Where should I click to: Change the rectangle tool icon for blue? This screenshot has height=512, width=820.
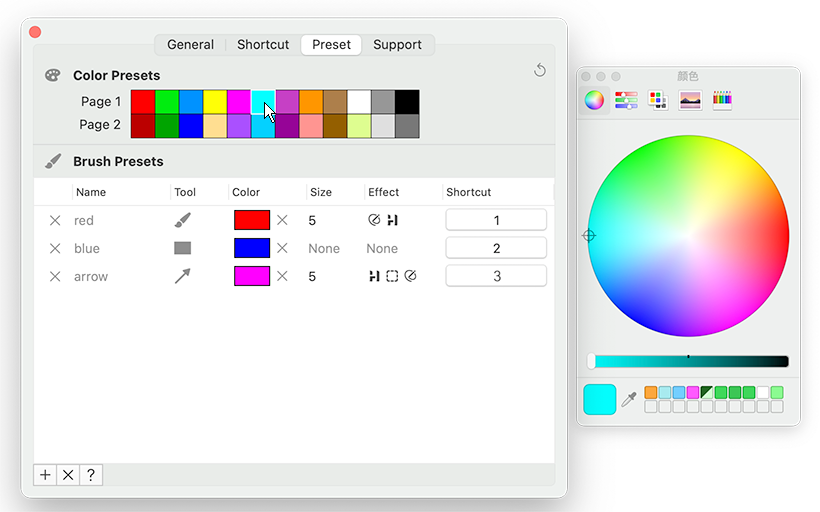[183, 248]
